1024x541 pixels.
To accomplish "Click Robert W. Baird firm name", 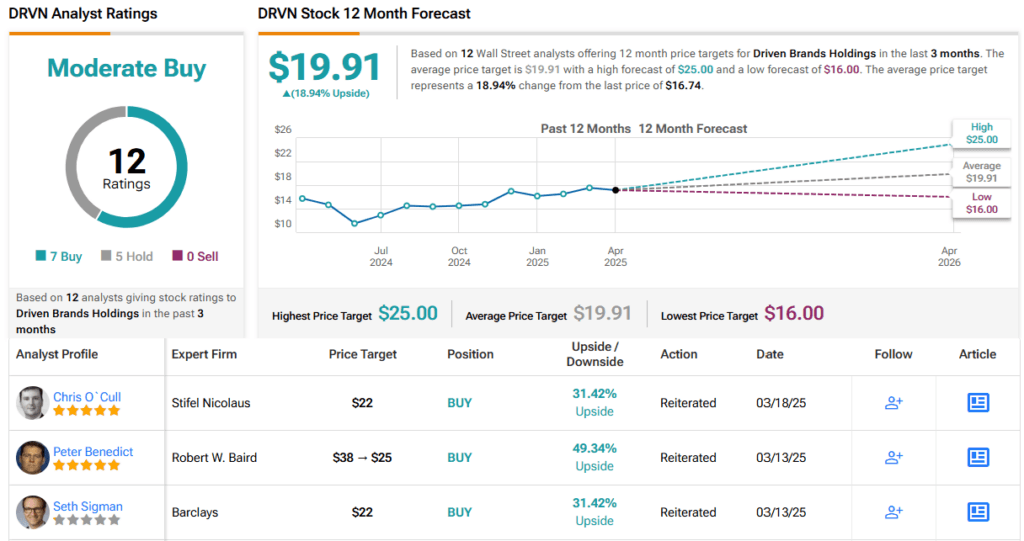I will [214, 458].
